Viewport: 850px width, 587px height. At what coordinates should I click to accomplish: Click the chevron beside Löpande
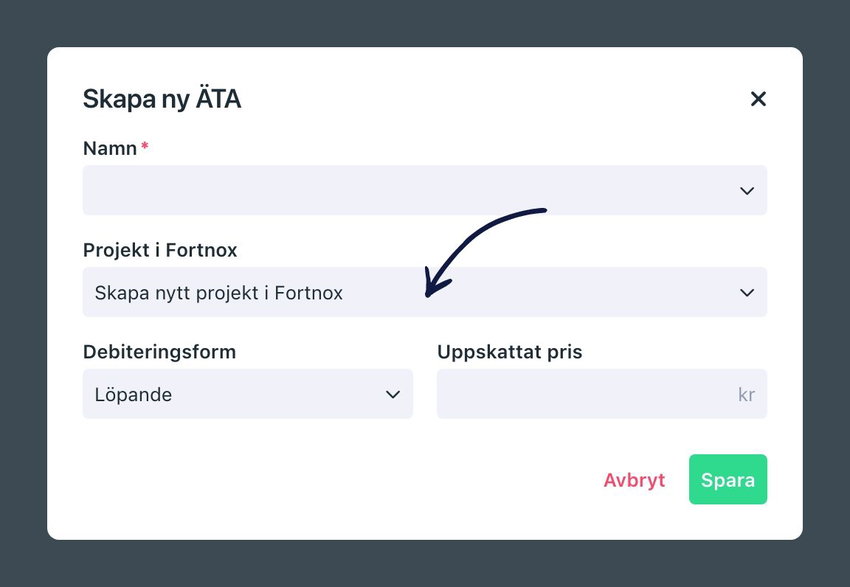click(393, 395)
